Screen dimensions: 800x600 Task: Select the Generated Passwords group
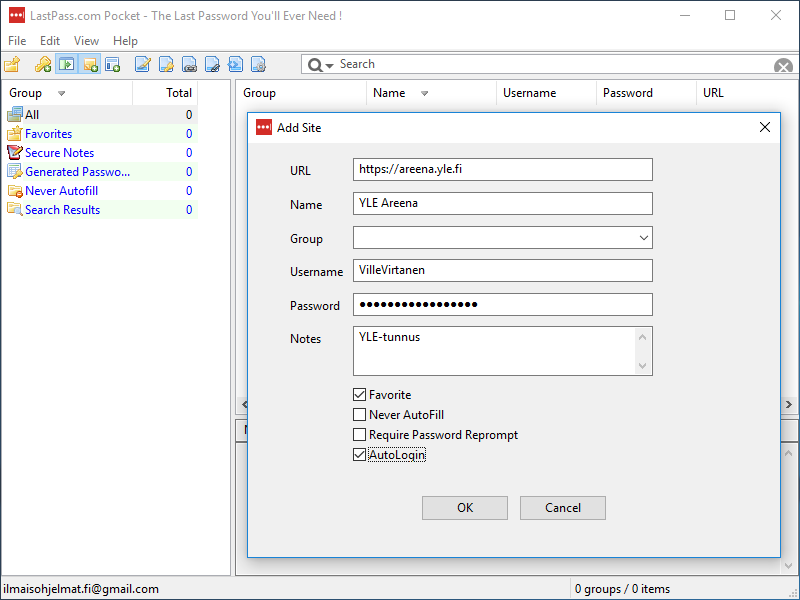[x=101, y=172]
